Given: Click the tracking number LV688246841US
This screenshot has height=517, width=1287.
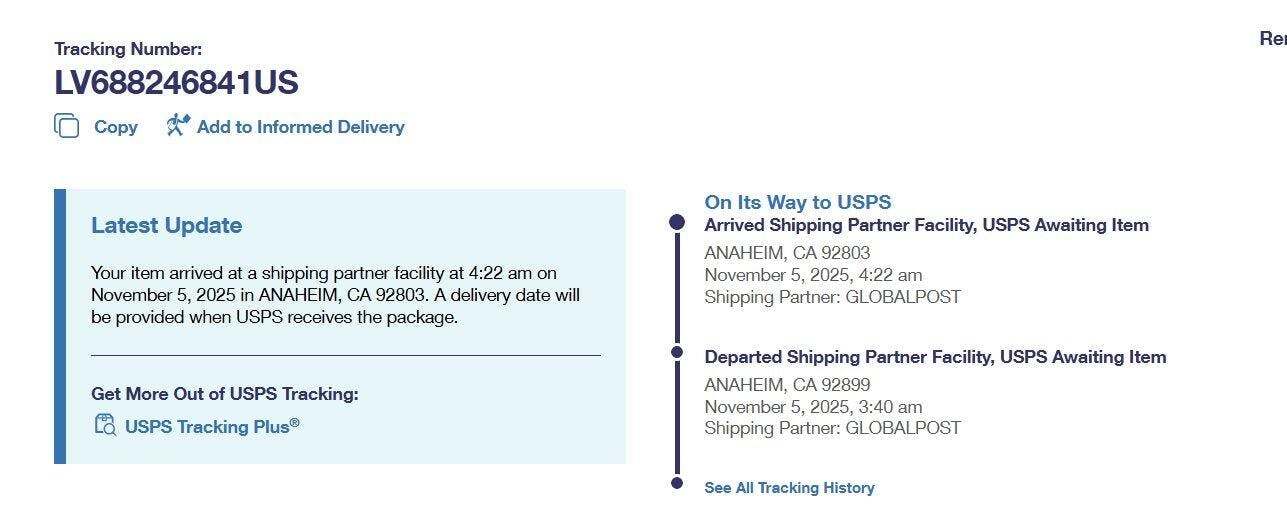Looking at the screenshot, I should pos(176,83).
